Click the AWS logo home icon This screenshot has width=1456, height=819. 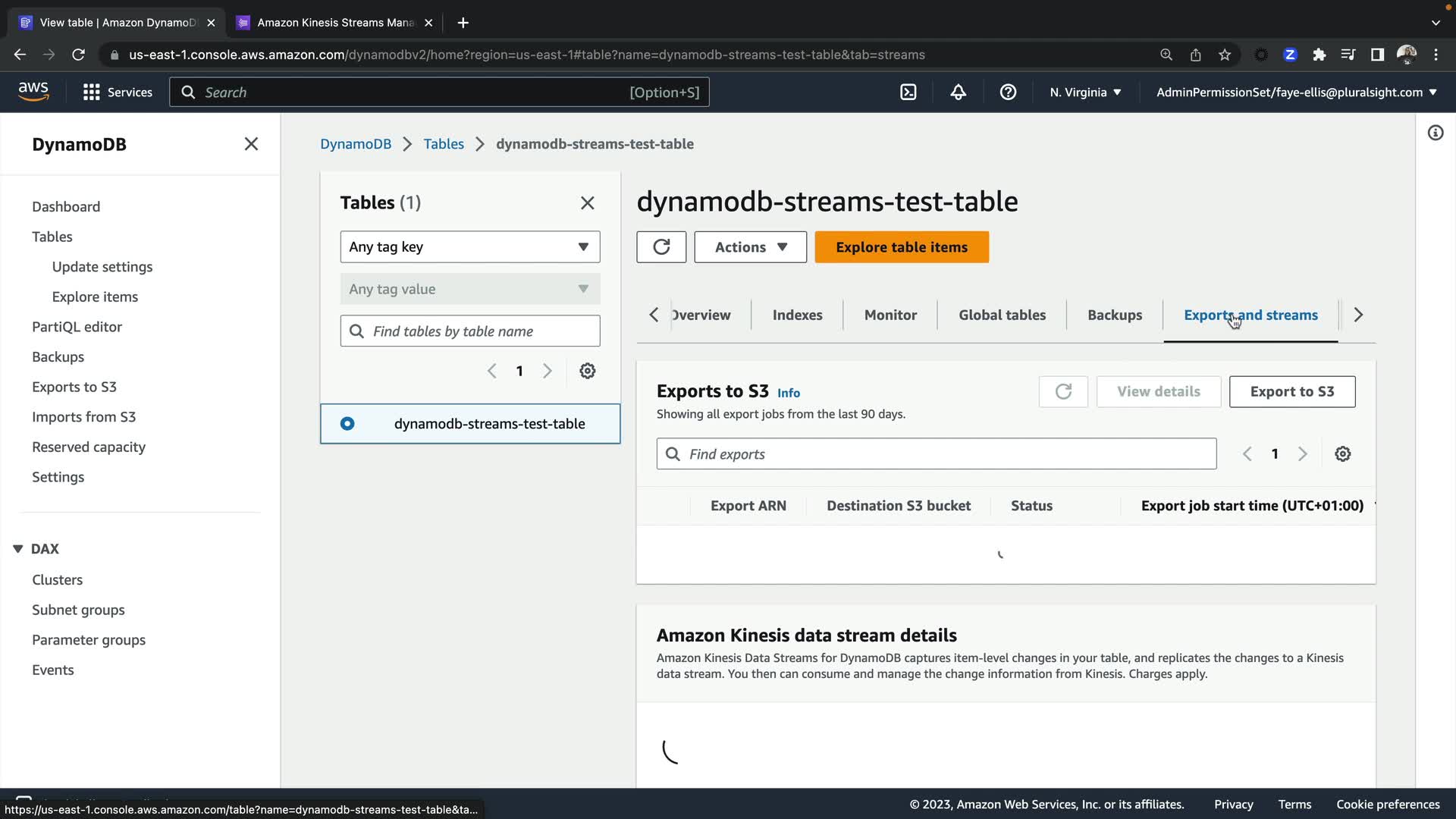click(33, 91)
